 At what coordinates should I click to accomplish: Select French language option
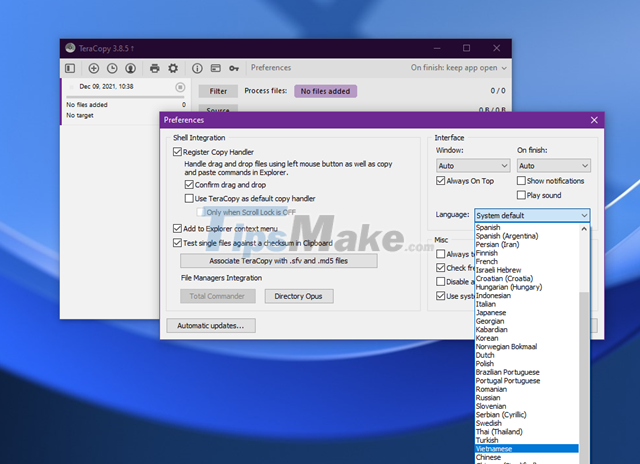tap(527, 261)
